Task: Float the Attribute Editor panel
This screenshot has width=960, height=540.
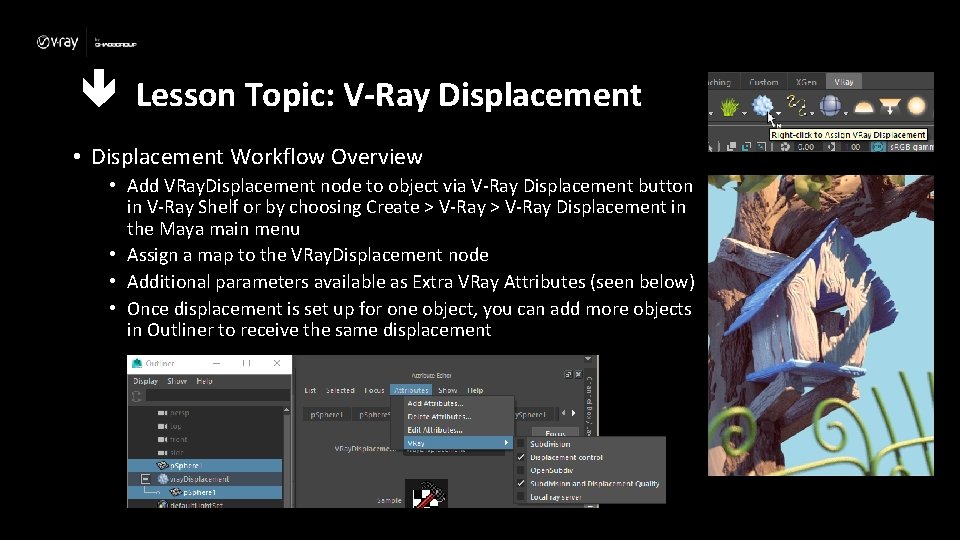Action: (x=568, y=375)
